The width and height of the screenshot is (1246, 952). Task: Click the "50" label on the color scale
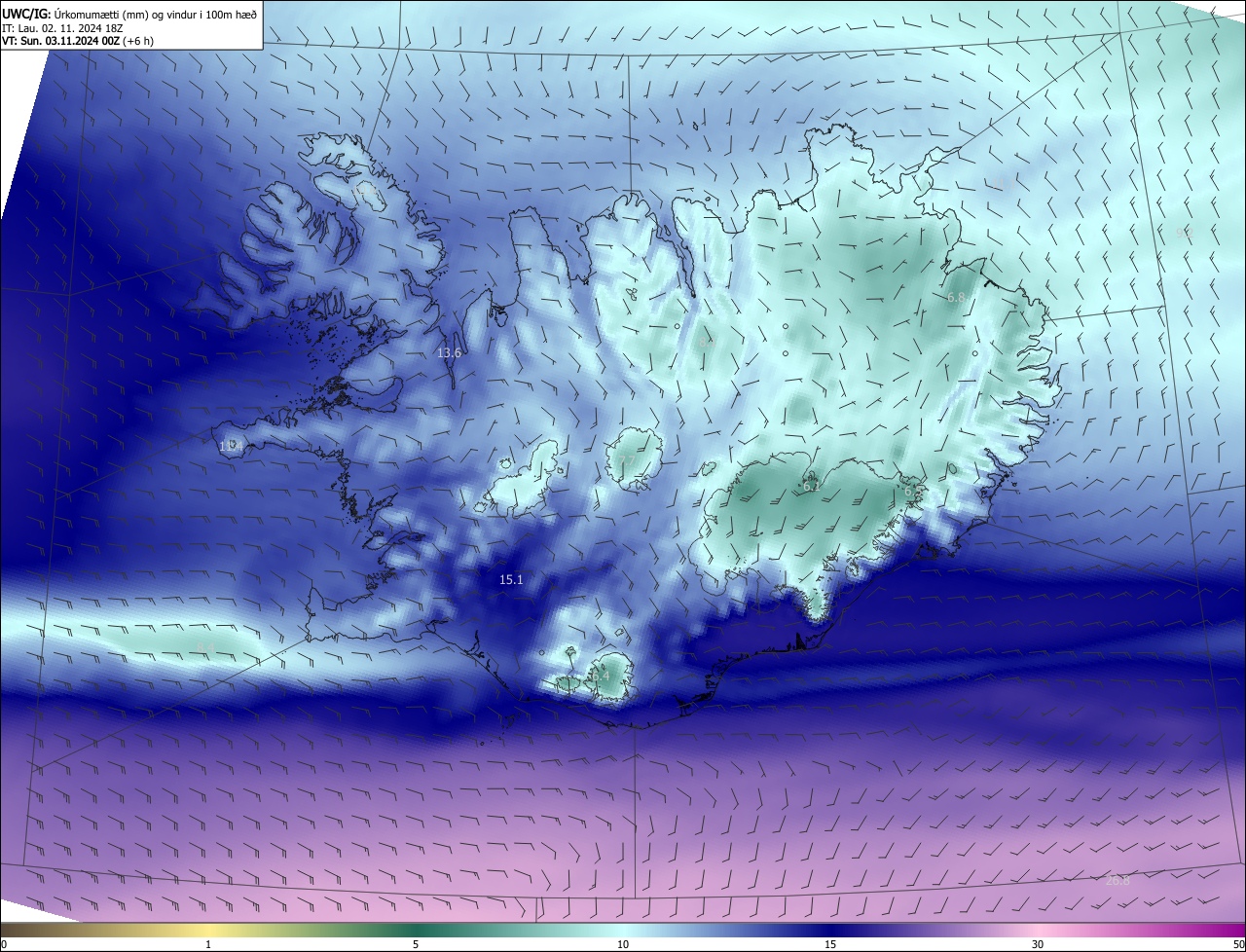coord(1238,944)
